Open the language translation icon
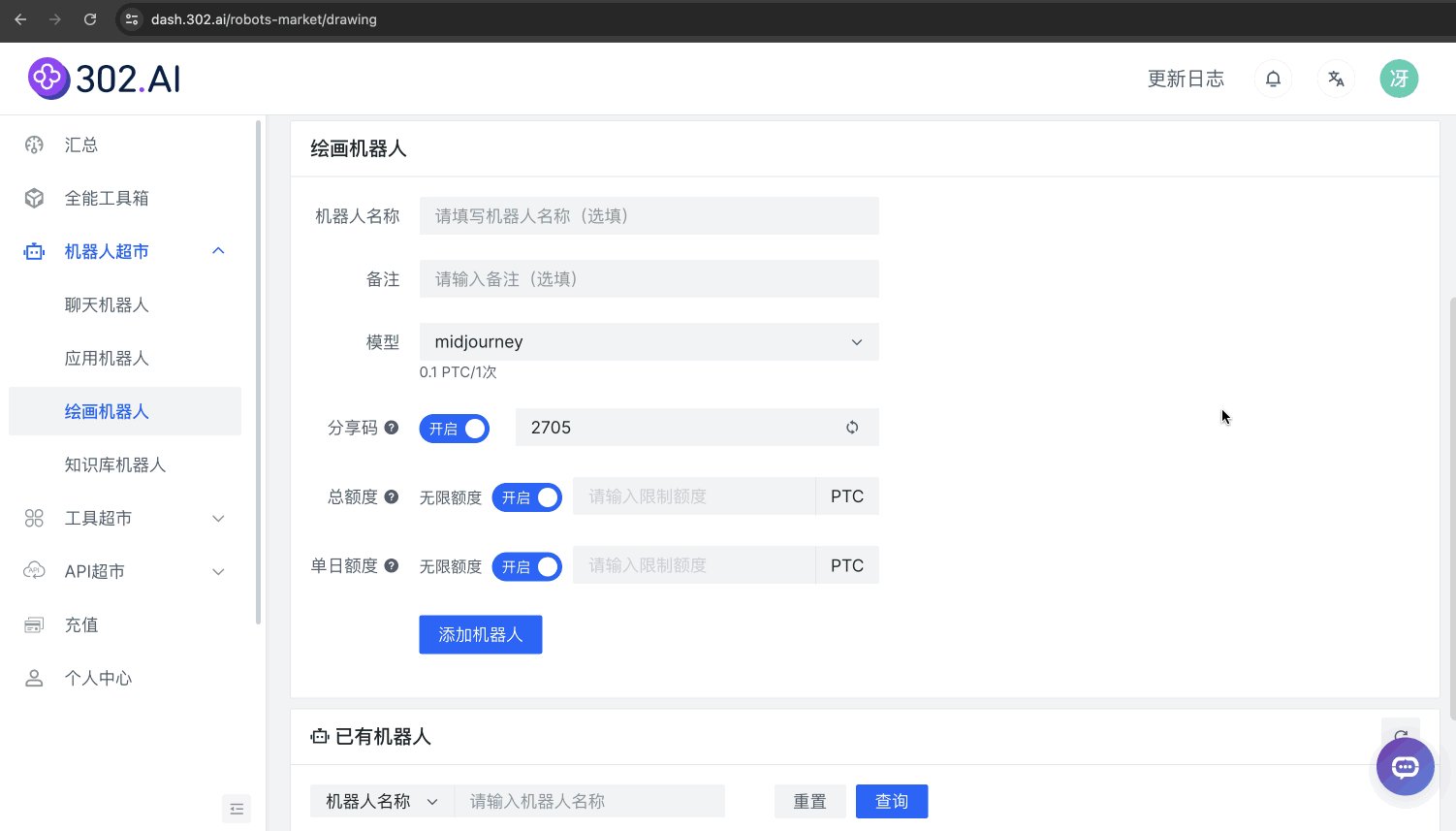The image size is (1456, 831). tap(1336, 79)
